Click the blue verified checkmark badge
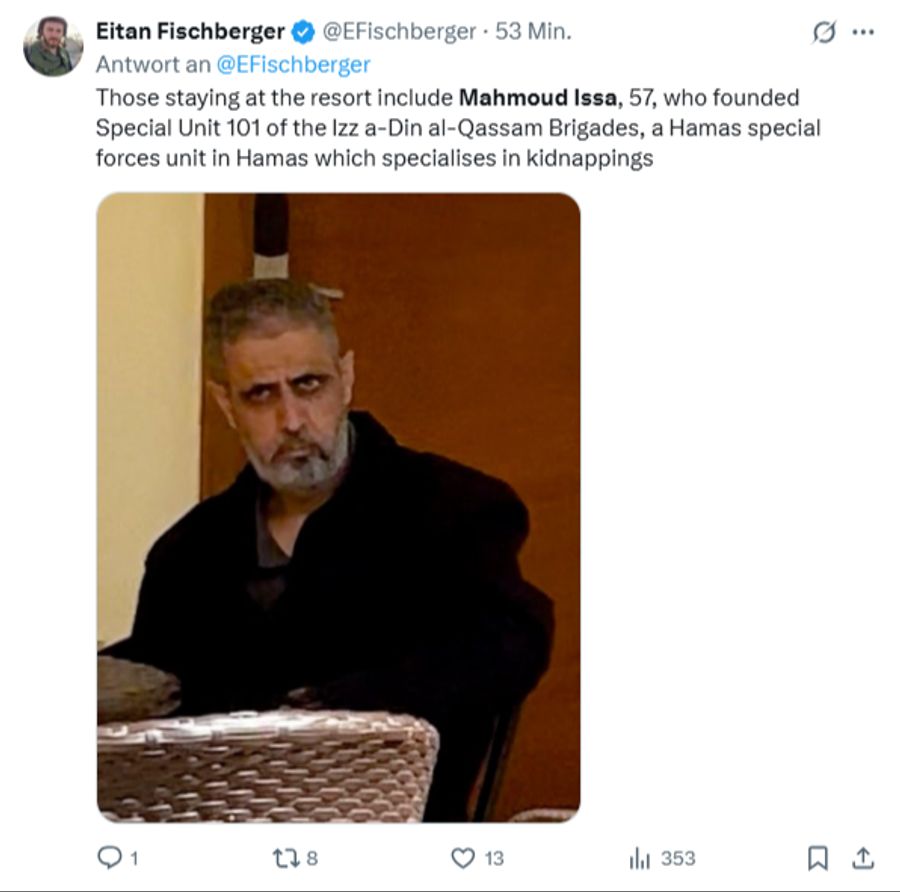This screenshot has width=900, height=892. [304, 32]
